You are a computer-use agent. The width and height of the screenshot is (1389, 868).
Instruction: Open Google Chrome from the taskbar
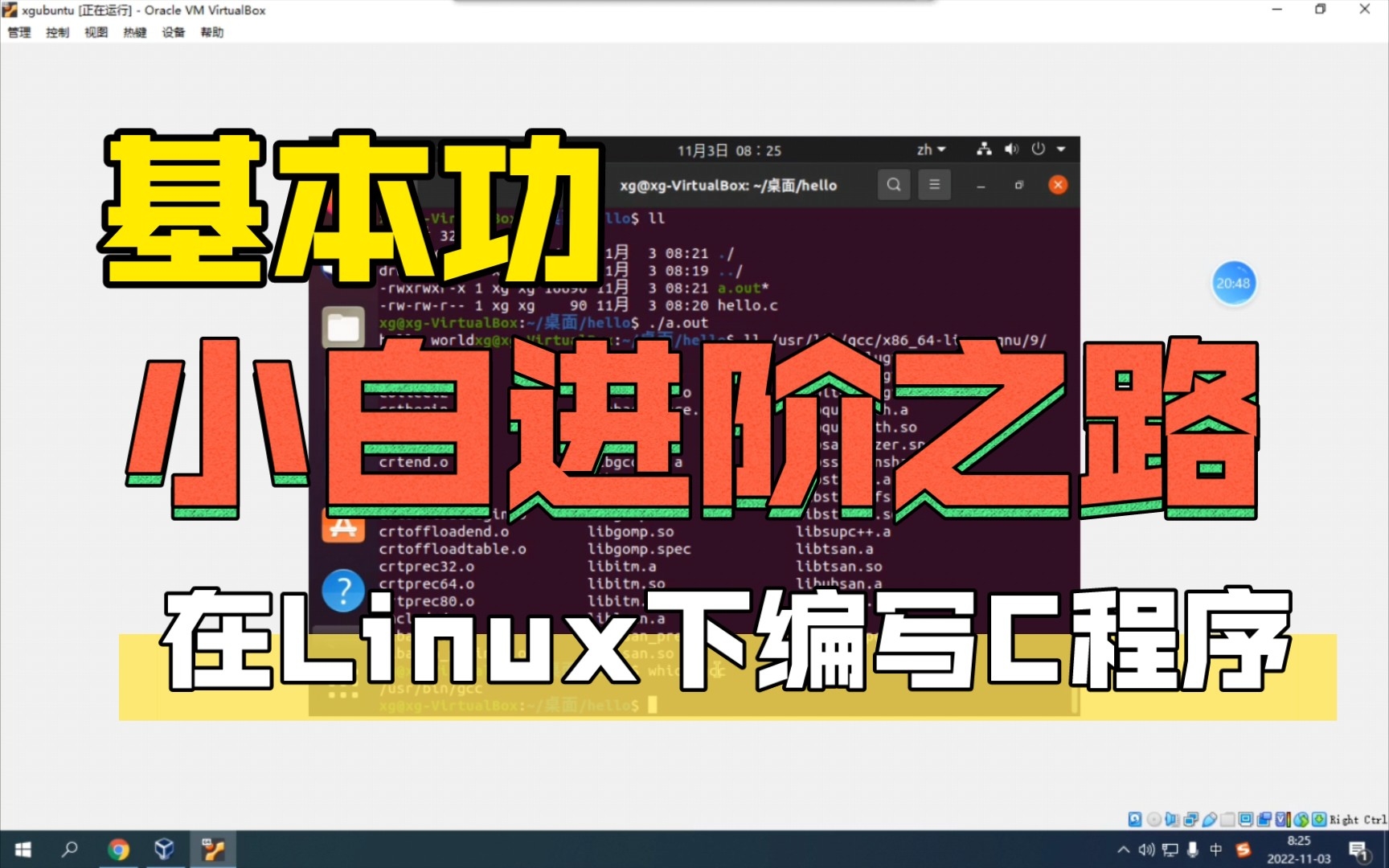pyautogui.click(x=118, y=850)
